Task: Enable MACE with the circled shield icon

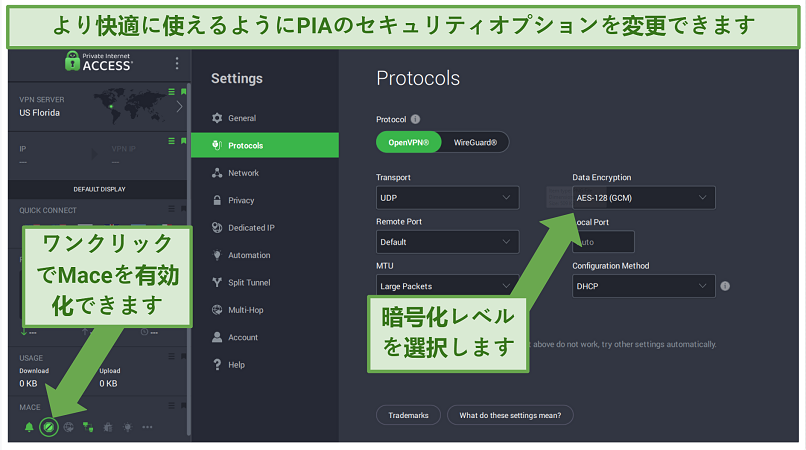Action: tap(49, 427)
